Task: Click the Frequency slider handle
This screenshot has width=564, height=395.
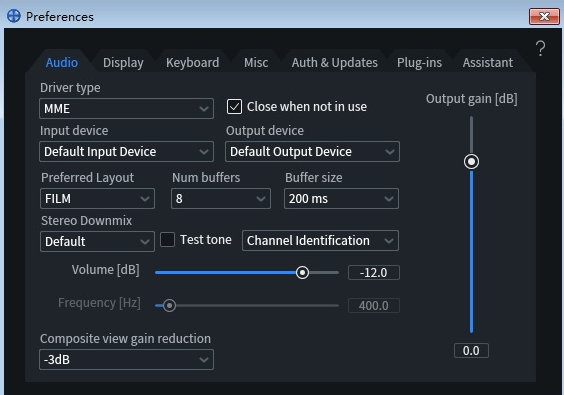Action: [169, 305]
